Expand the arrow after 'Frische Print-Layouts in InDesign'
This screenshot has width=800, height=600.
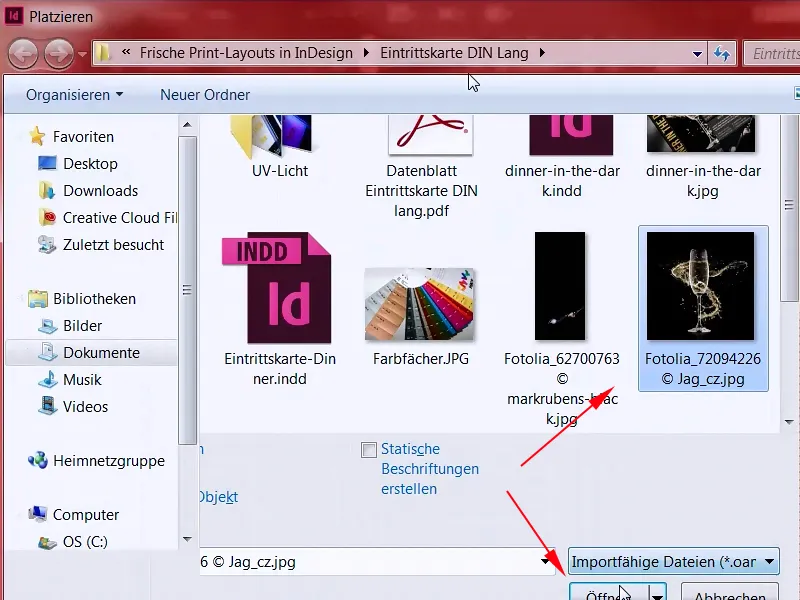pyautogui.click(x=366, y=53)
